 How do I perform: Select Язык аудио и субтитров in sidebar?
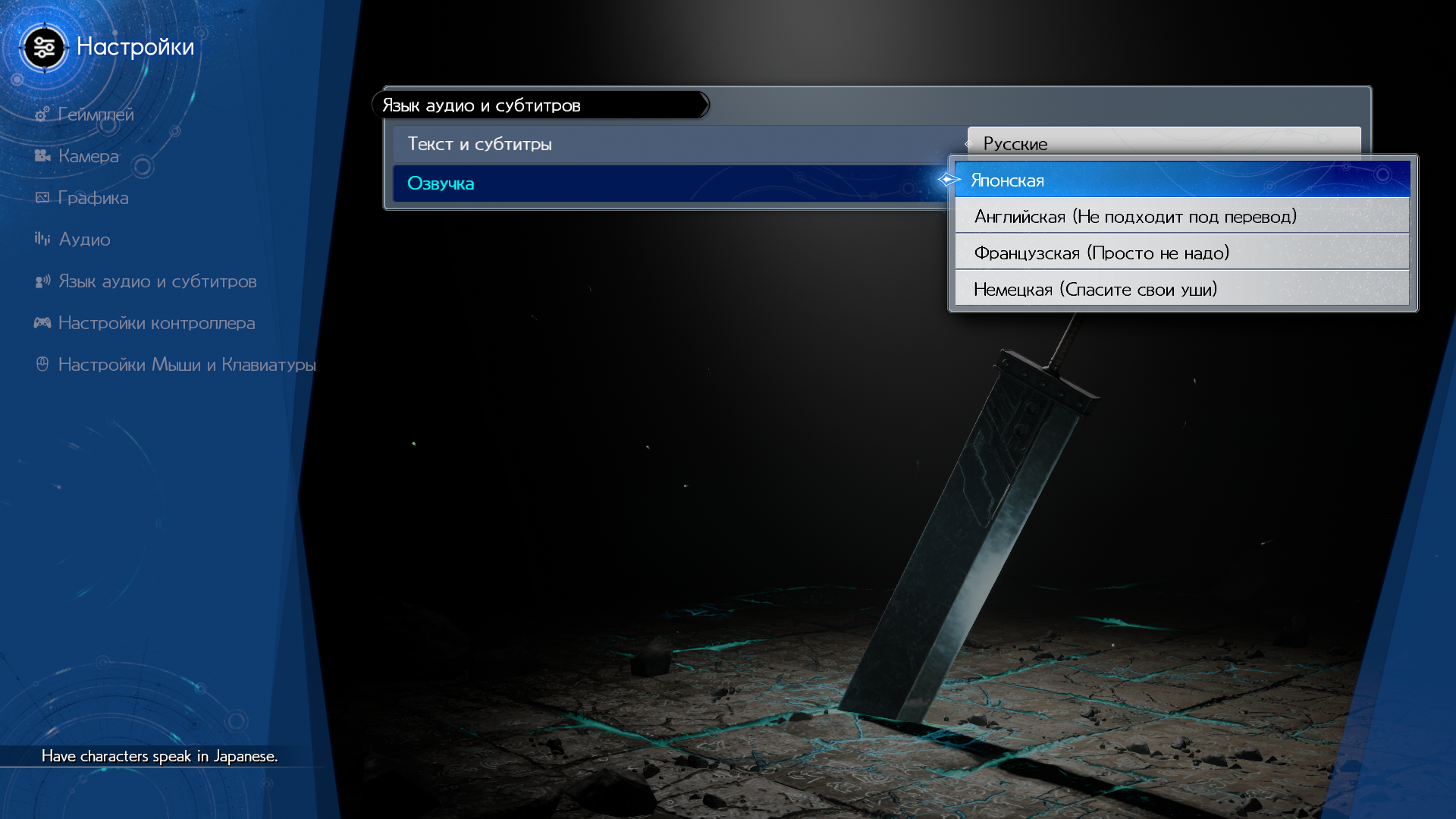tap(157, 281)
